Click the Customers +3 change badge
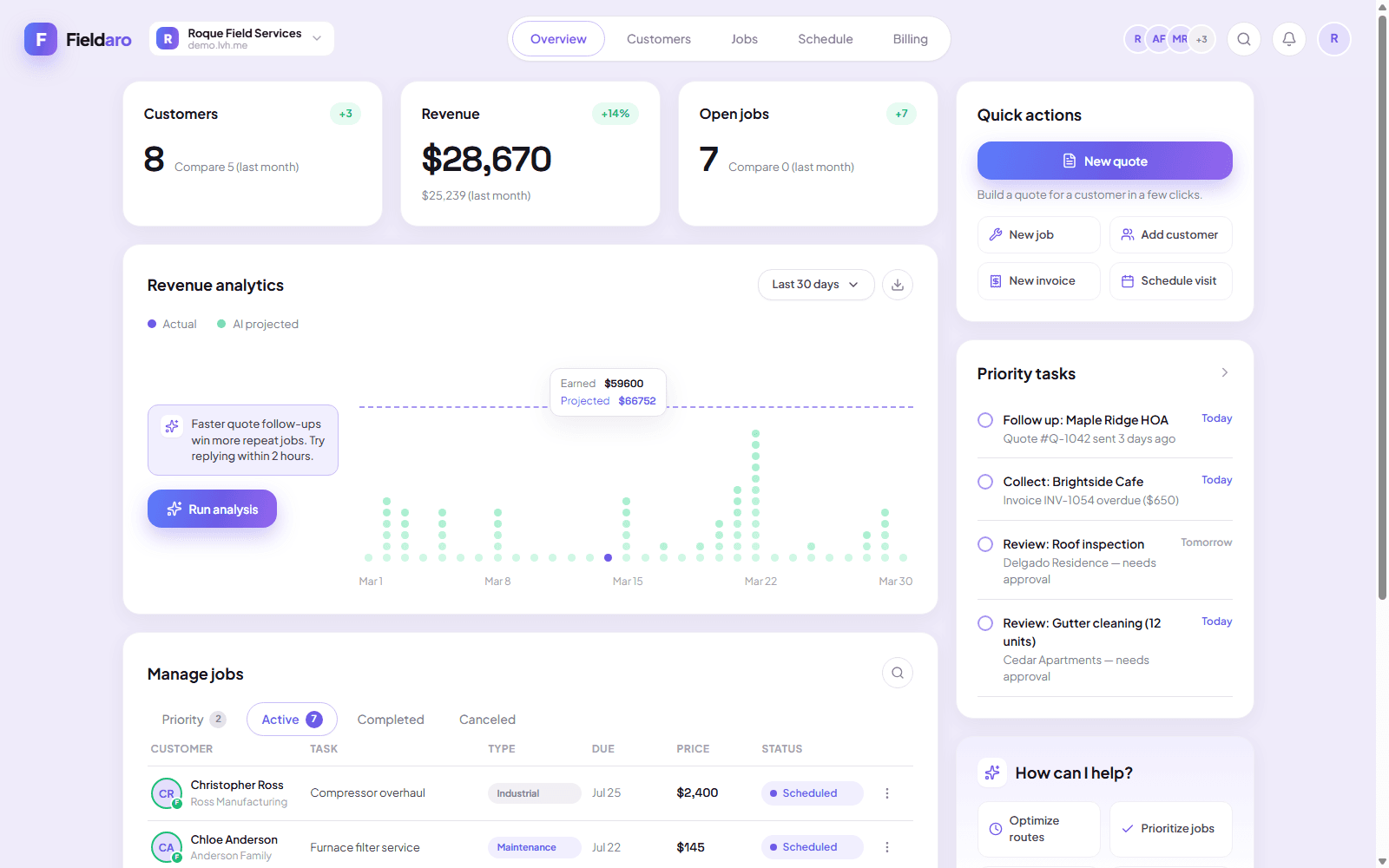This screenshot has height=868, width=1389. pyautogui.click(x=346, y=114)
